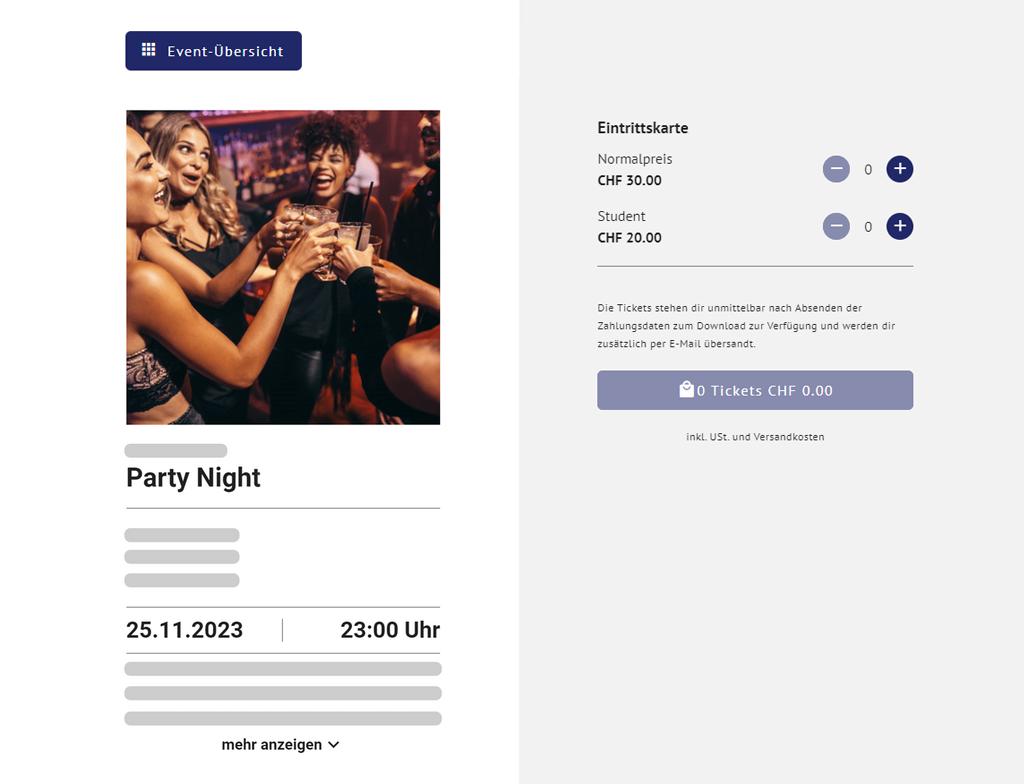Click the 'inkl. USt. und Versandkosten' note
The image size is (1024, 784).
[755, 437]
